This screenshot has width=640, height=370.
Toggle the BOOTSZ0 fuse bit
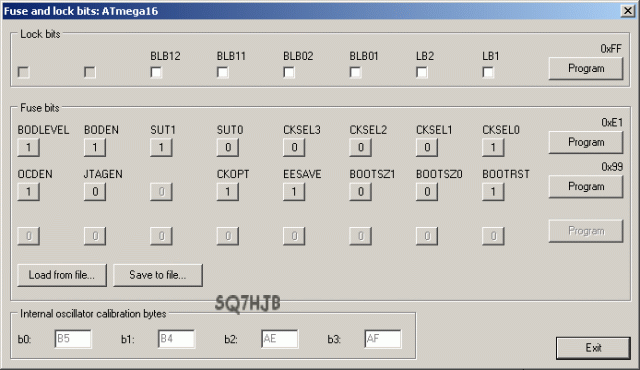pyautogui.click(x=427, y=192)
